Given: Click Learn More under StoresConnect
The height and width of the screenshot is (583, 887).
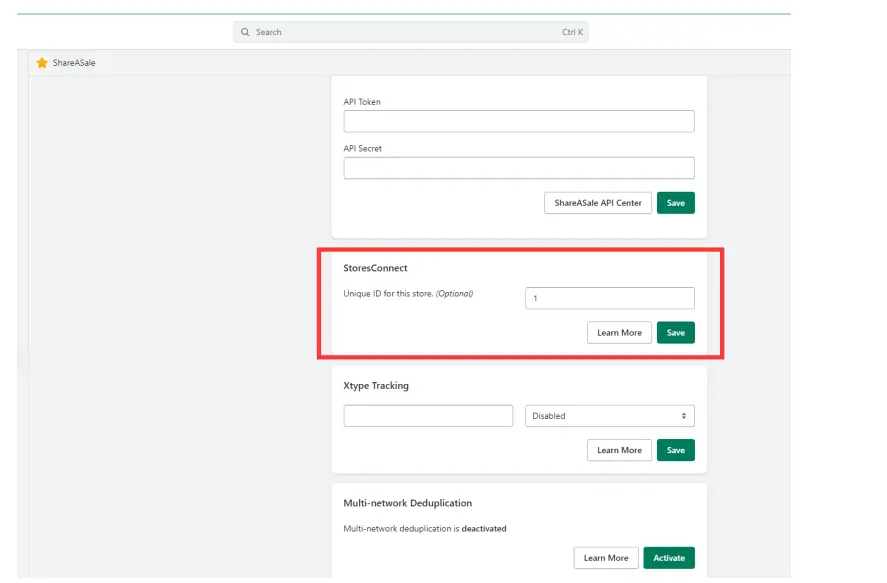Looking at the screenshot, I should [x=619, y=333].
